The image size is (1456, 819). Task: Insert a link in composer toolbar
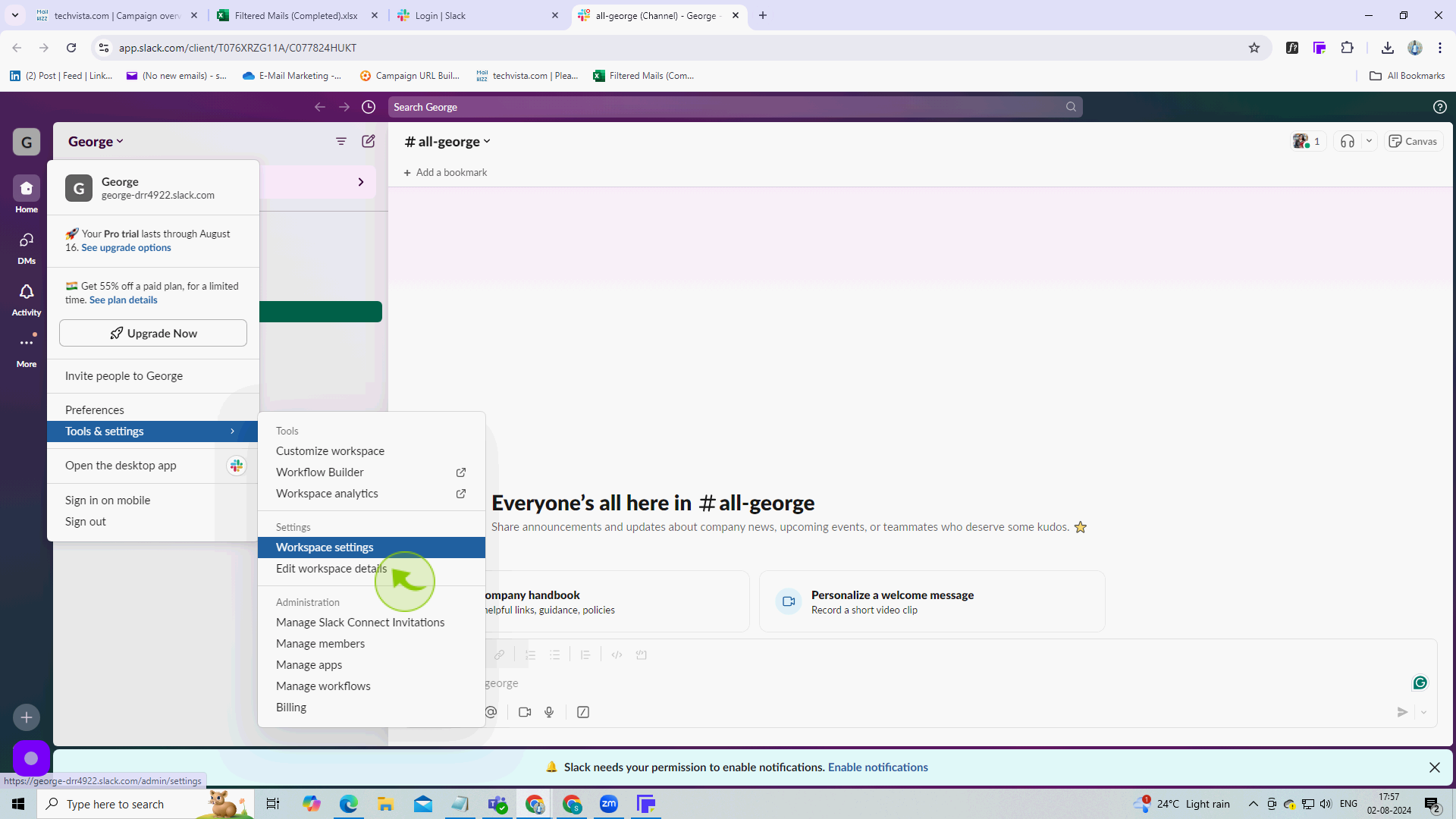(x=499, y=655)
